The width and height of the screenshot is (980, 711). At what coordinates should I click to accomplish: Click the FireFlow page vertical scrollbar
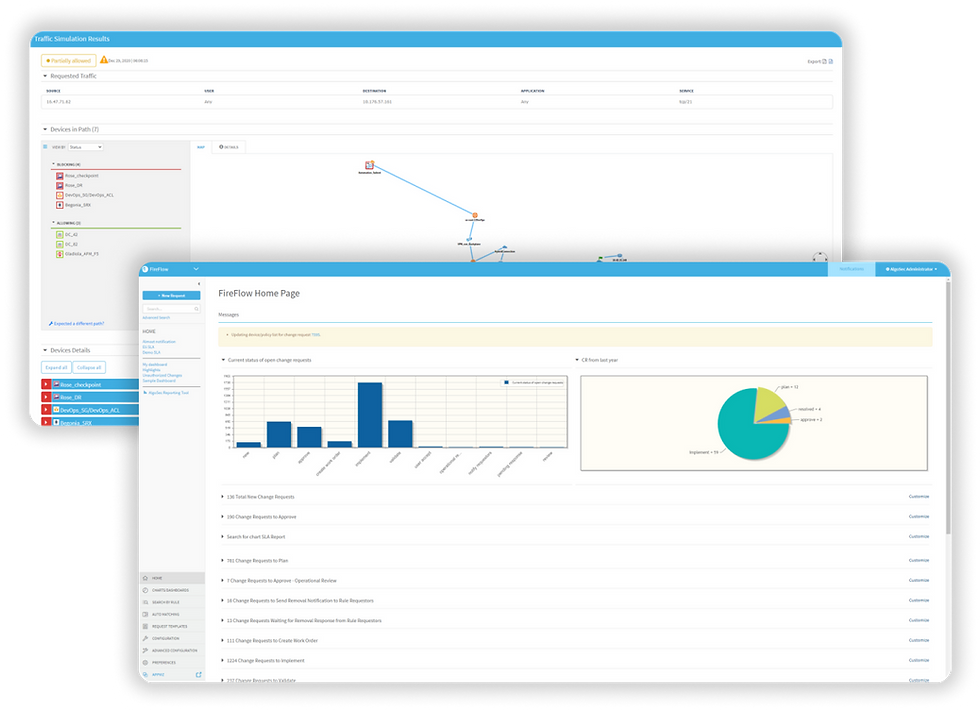click(x=948, y=406)
